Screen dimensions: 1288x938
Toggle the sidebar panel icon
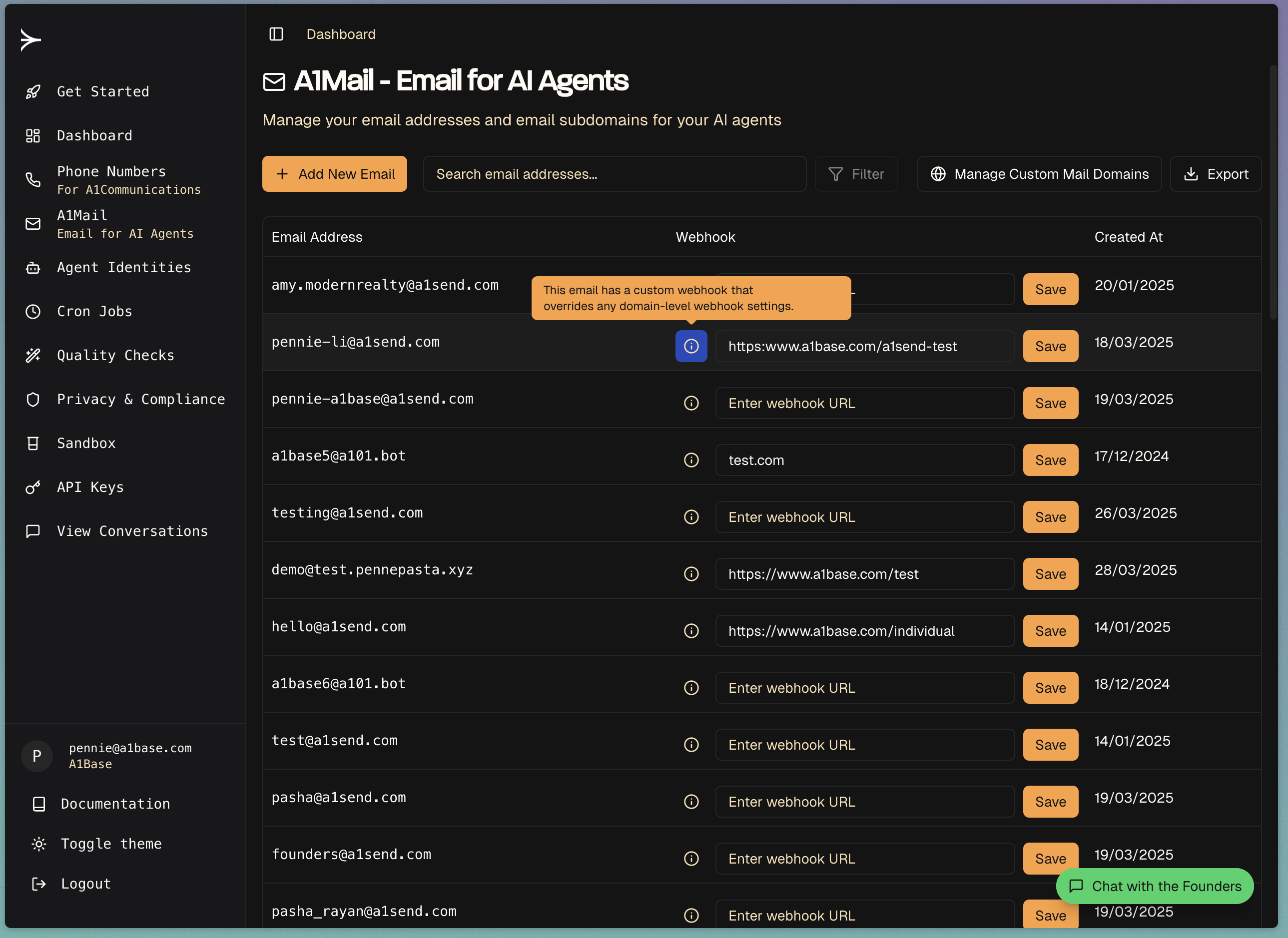276,34
